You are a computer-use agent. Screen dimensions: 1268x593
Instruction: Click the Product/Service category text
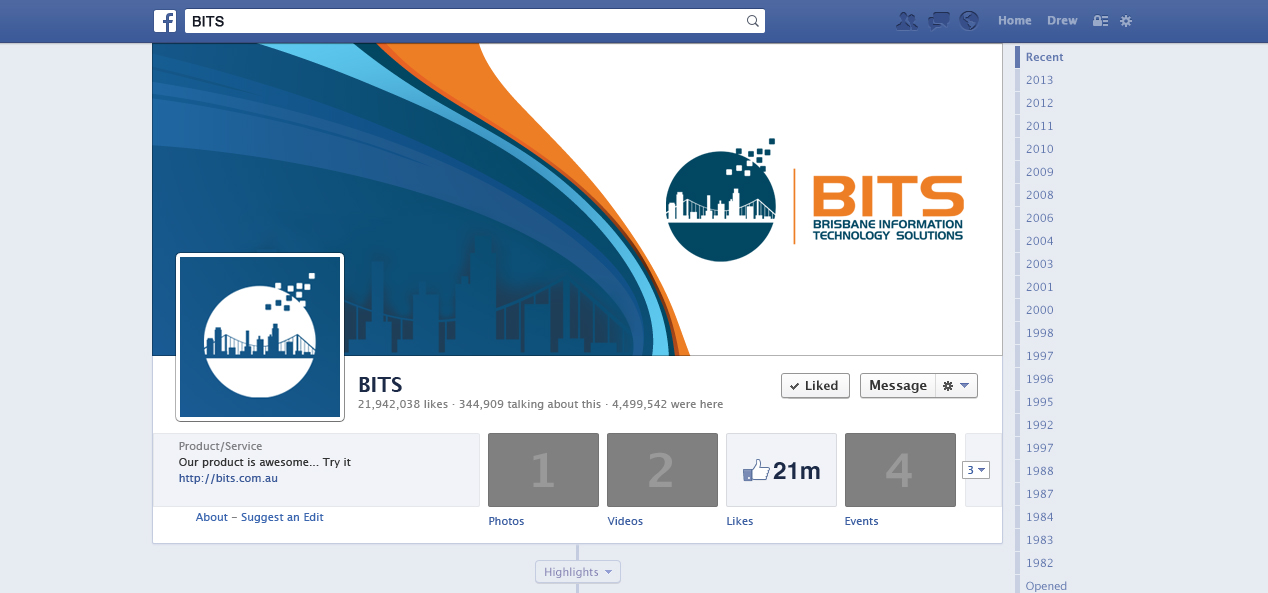coord(220,446)
